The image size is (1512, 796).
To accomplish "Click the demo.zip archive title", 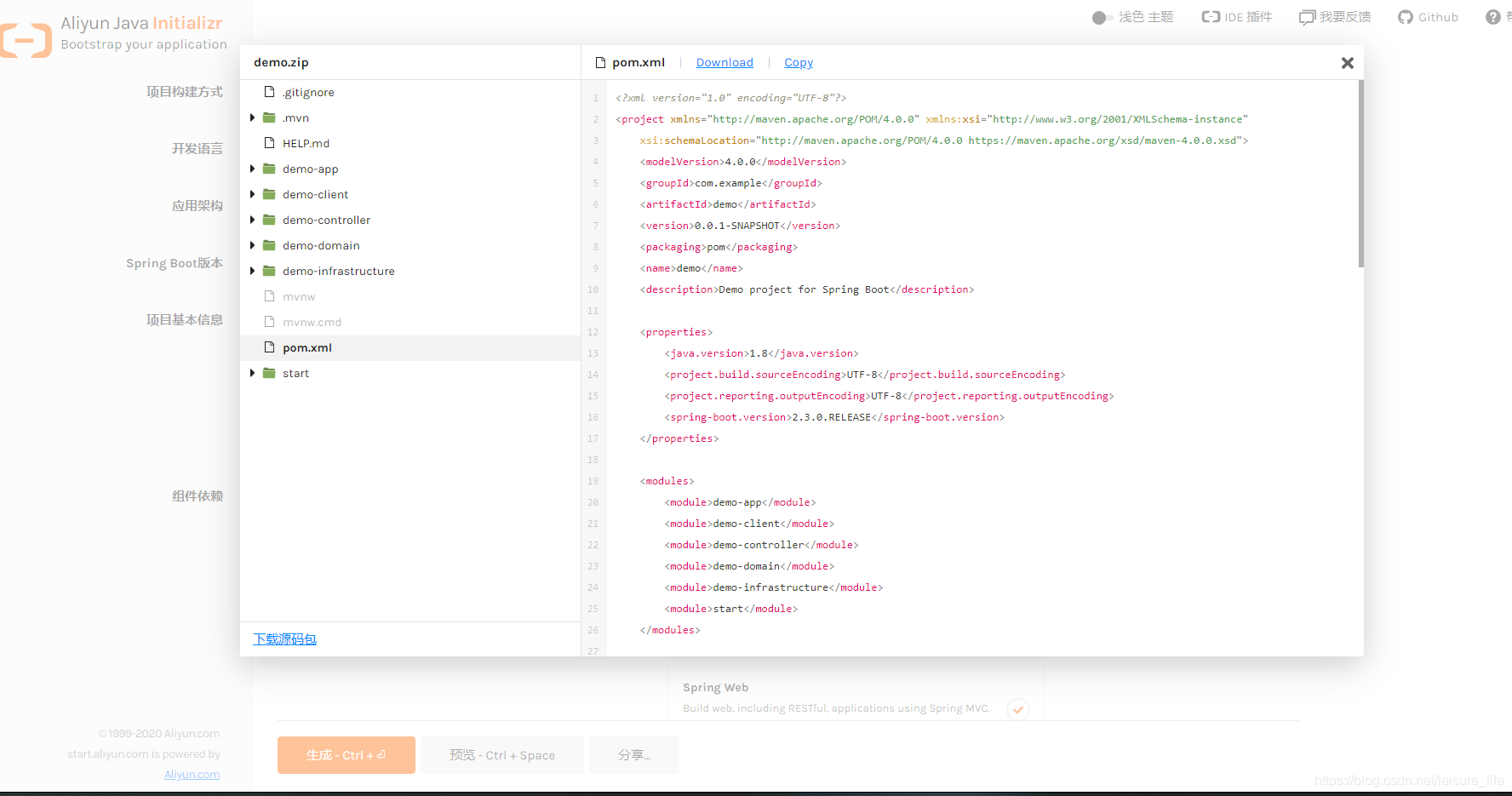I will click(281, 63).
